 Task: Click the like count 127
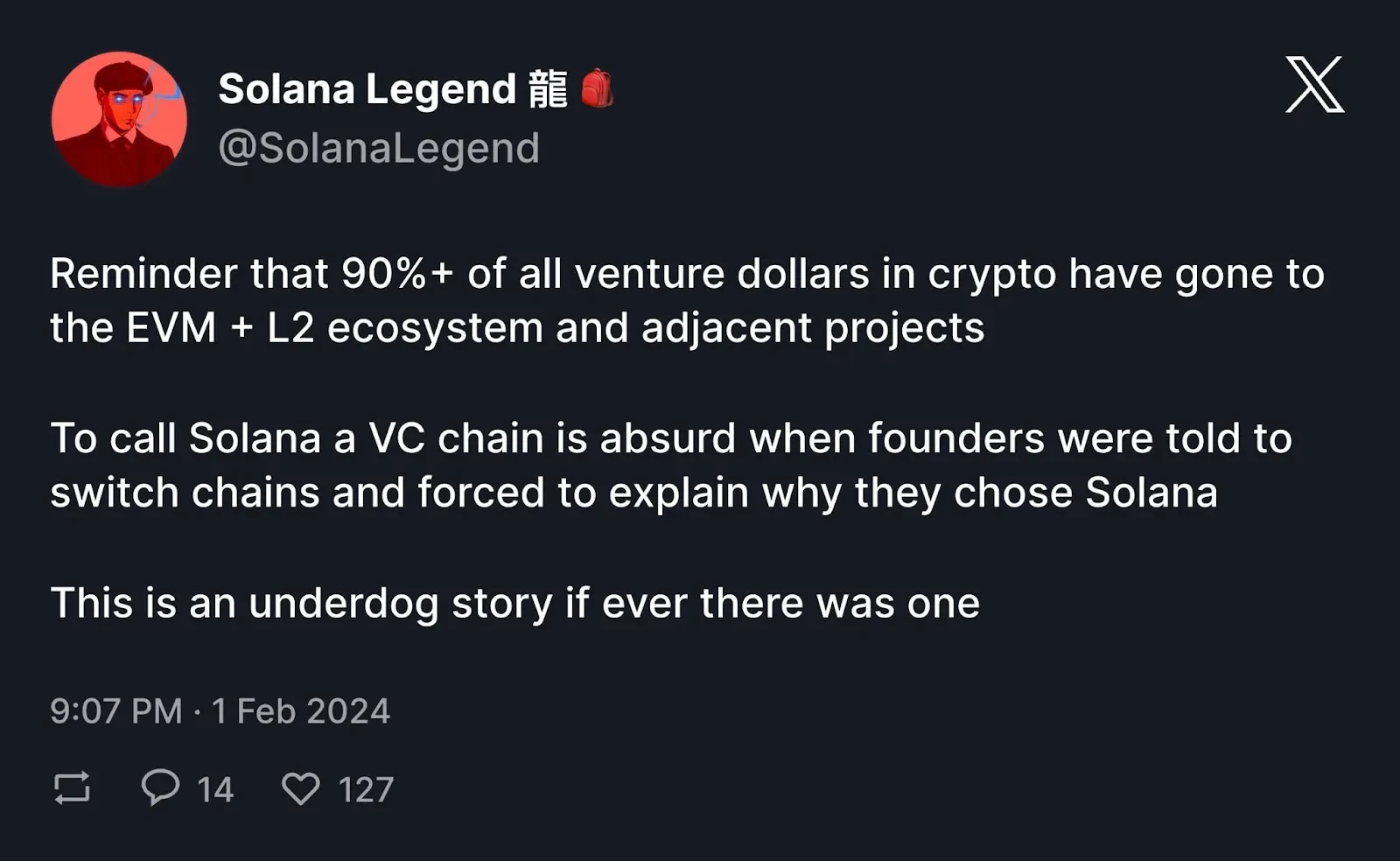click(x=366, y=790)
